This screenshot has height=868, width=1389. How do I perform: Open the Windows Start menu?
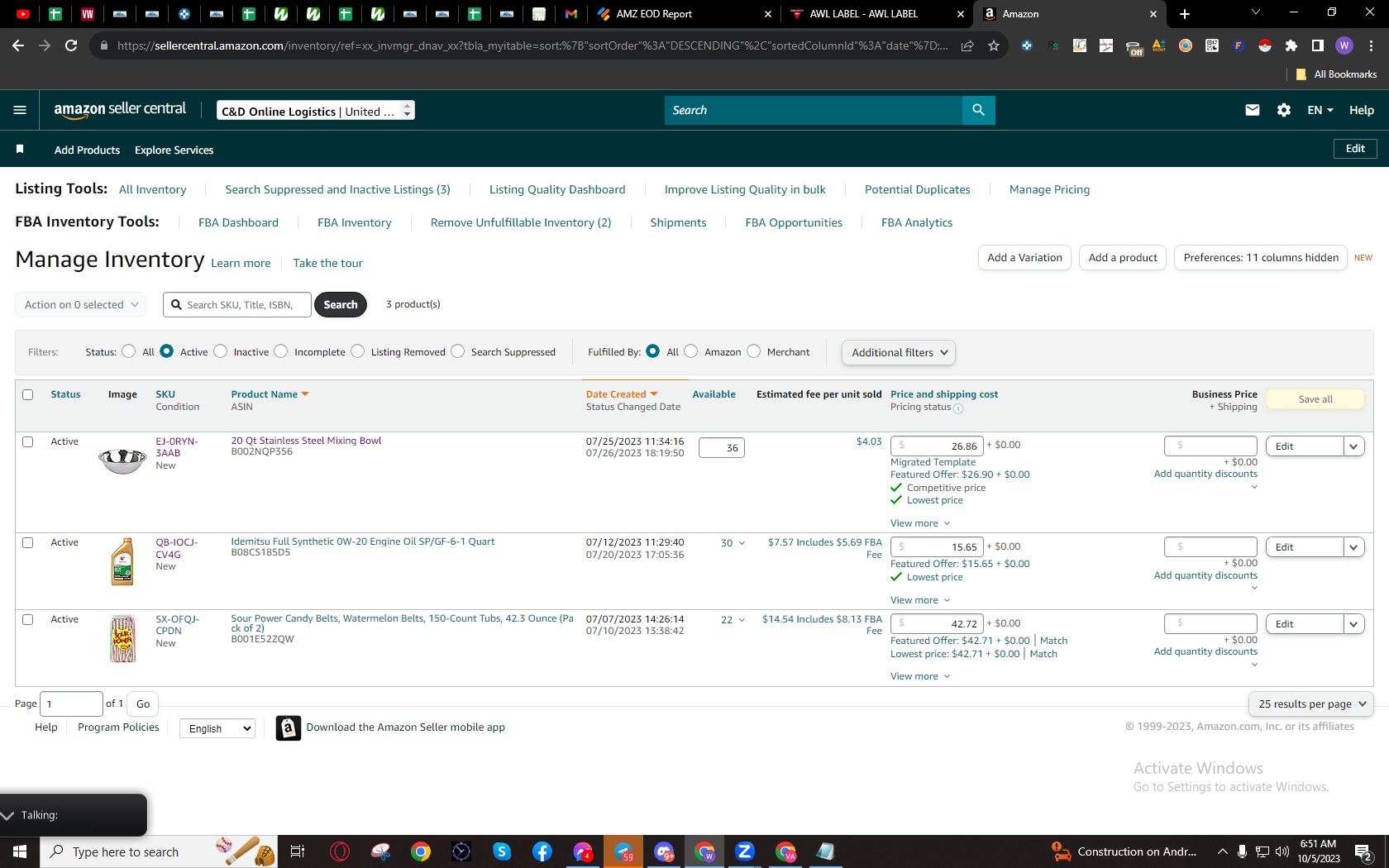pos(20,851)
